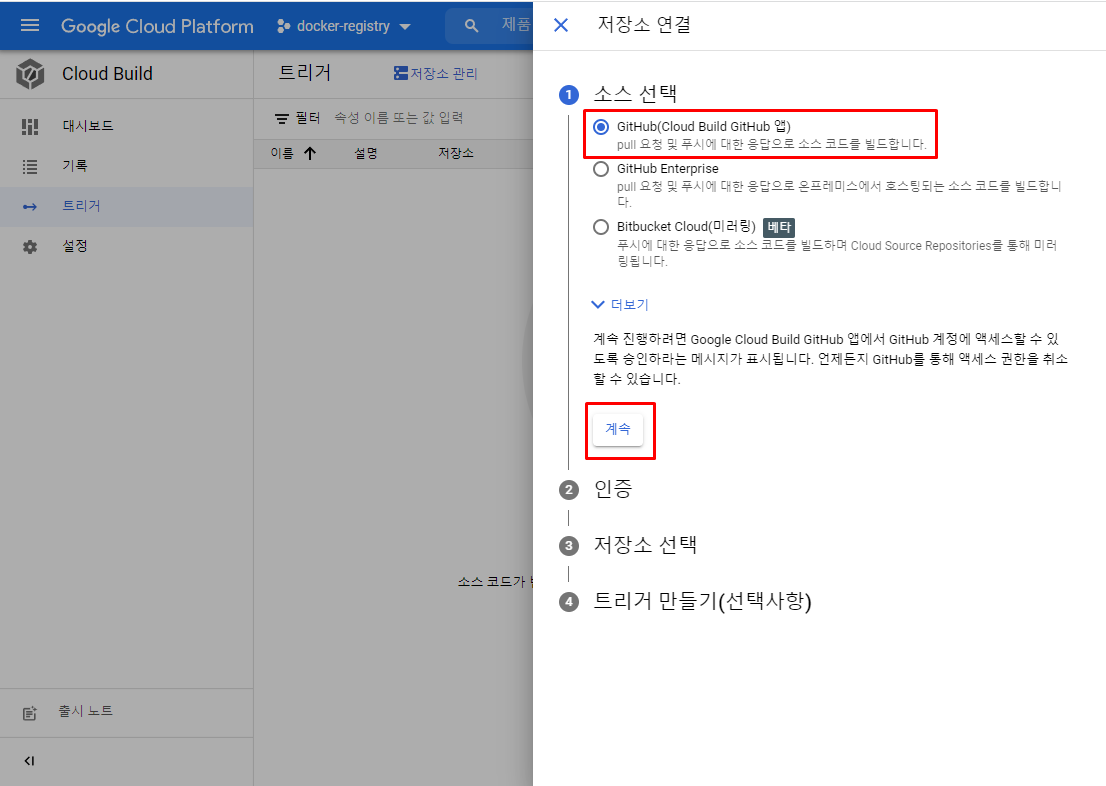Click the step 1 소스 선택 heading
1106x786 pixels.
[x=636, y=94]
